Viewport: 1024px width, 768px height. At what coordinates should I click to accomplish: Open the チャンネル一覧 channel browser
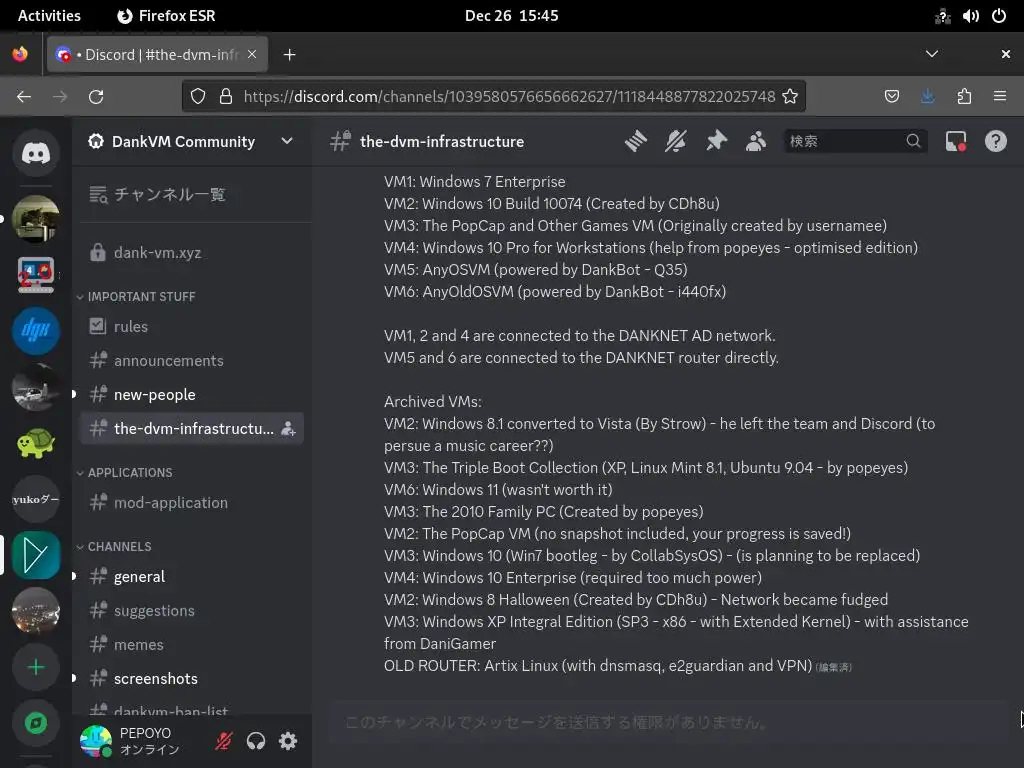click(x=191, y=195)
